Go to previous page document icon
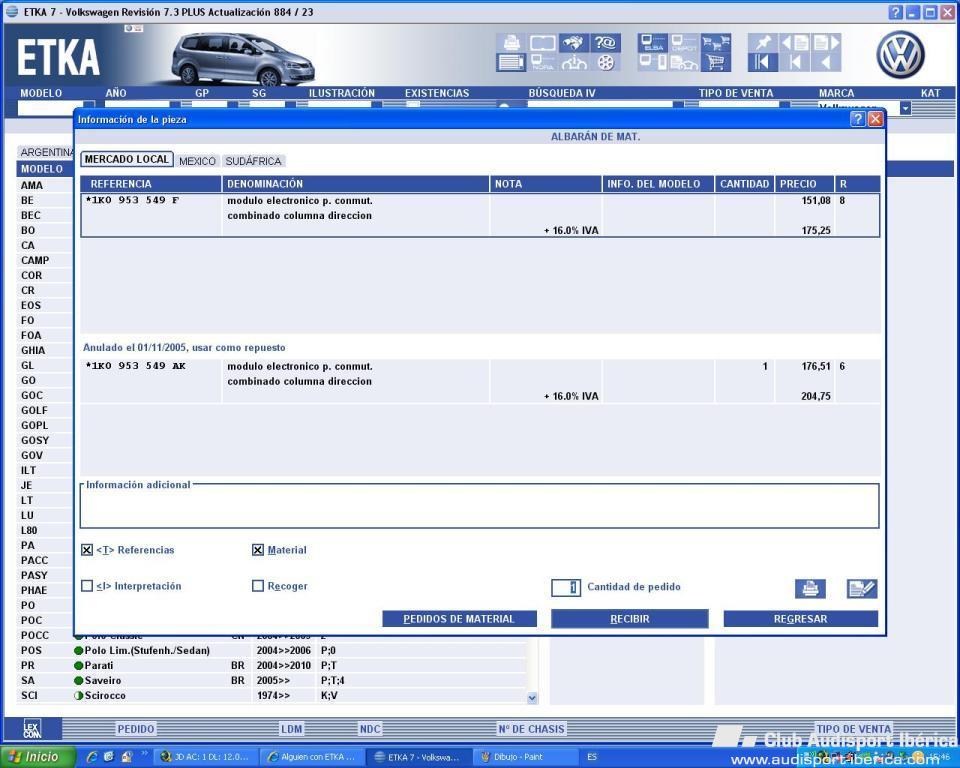Image resolution: width=960 pixels, height=768 pixels. (x=795, y=43)
